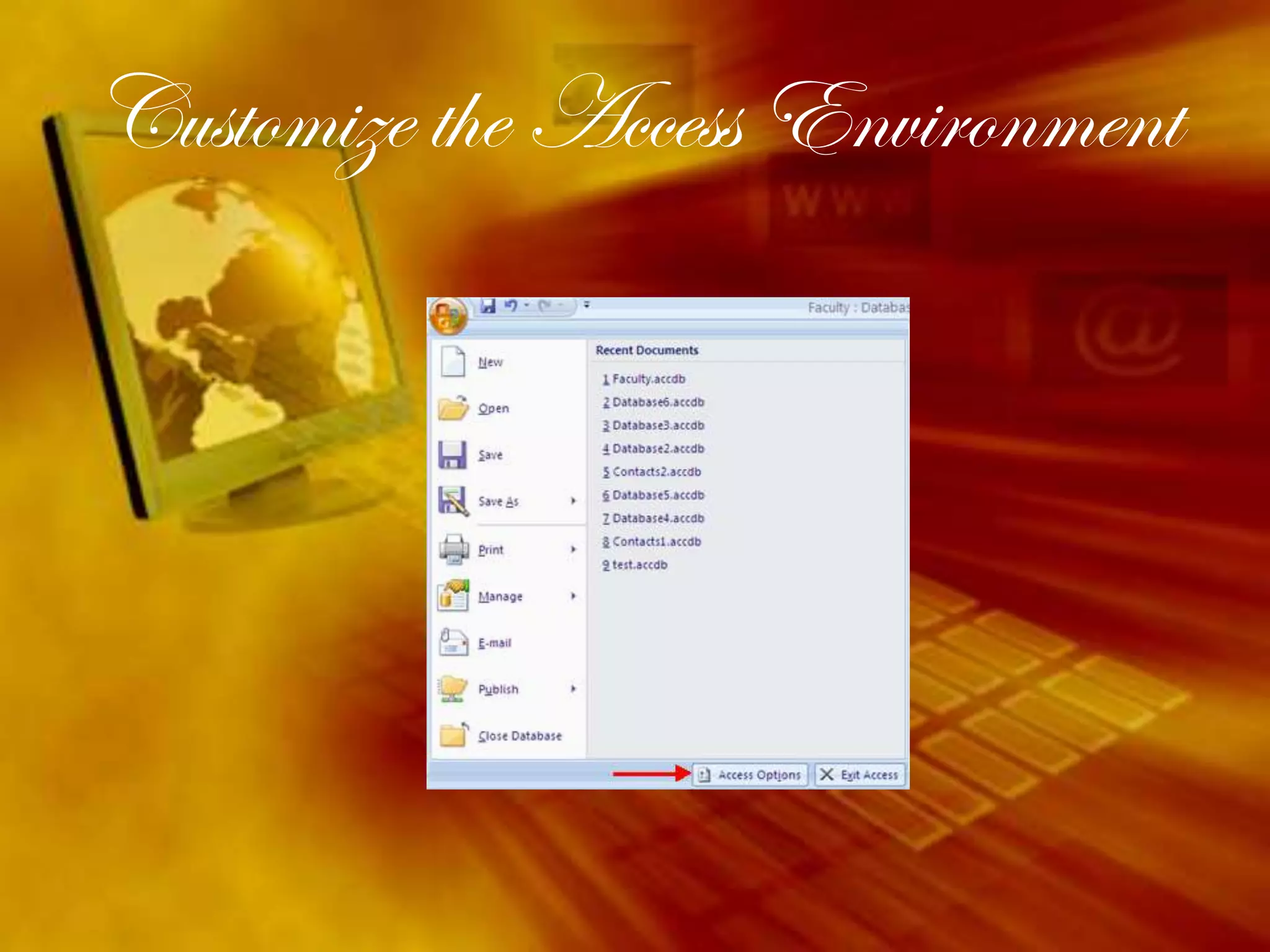Viewport: 1270px width, 952px height.
Task: Click the Undo icon in Quick Access Toolbar
Action: tap(511, 306)
